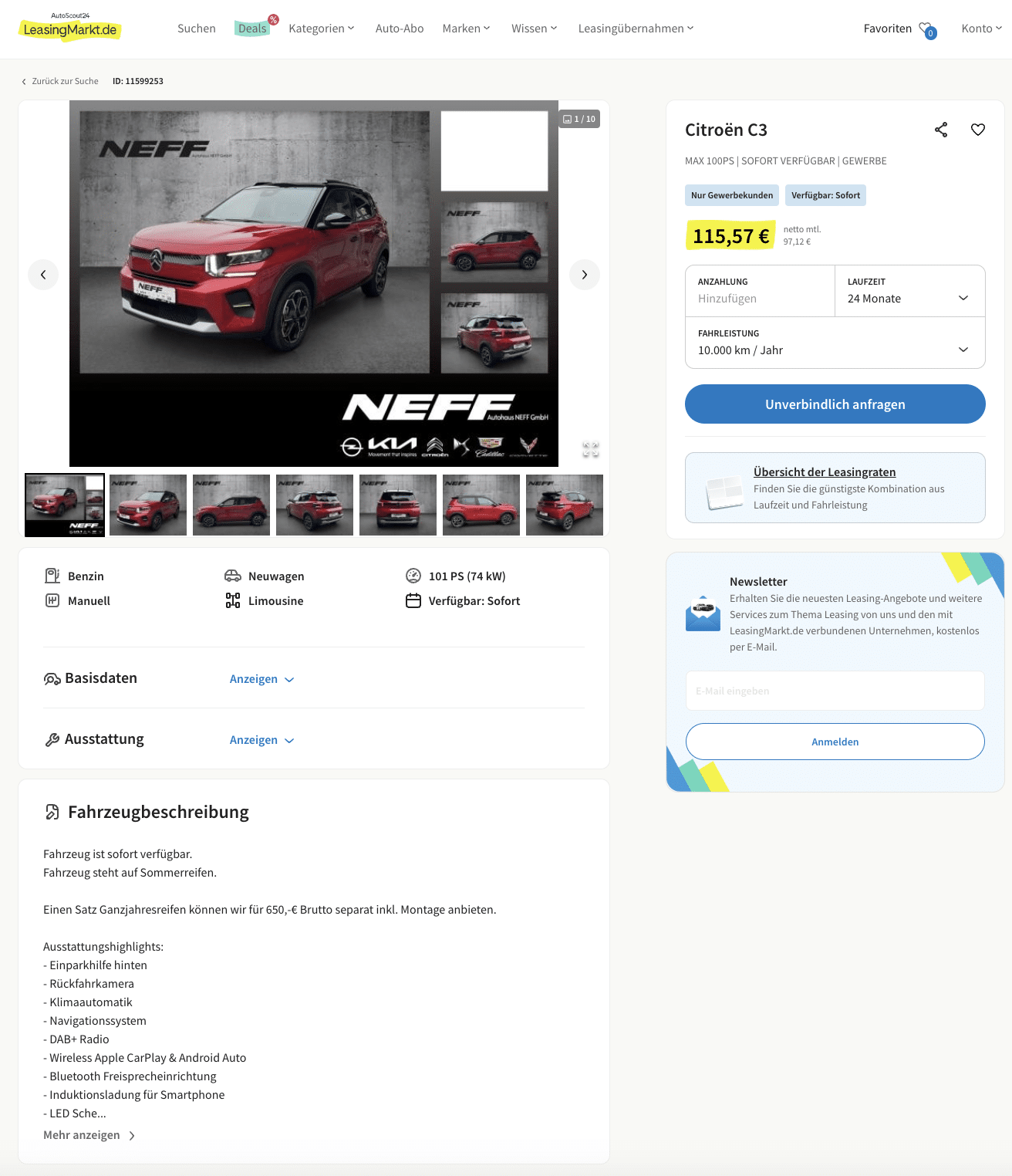Click the share icon beside Citroën C3
Screen dimensions: 1012x1176
[941, 130]
